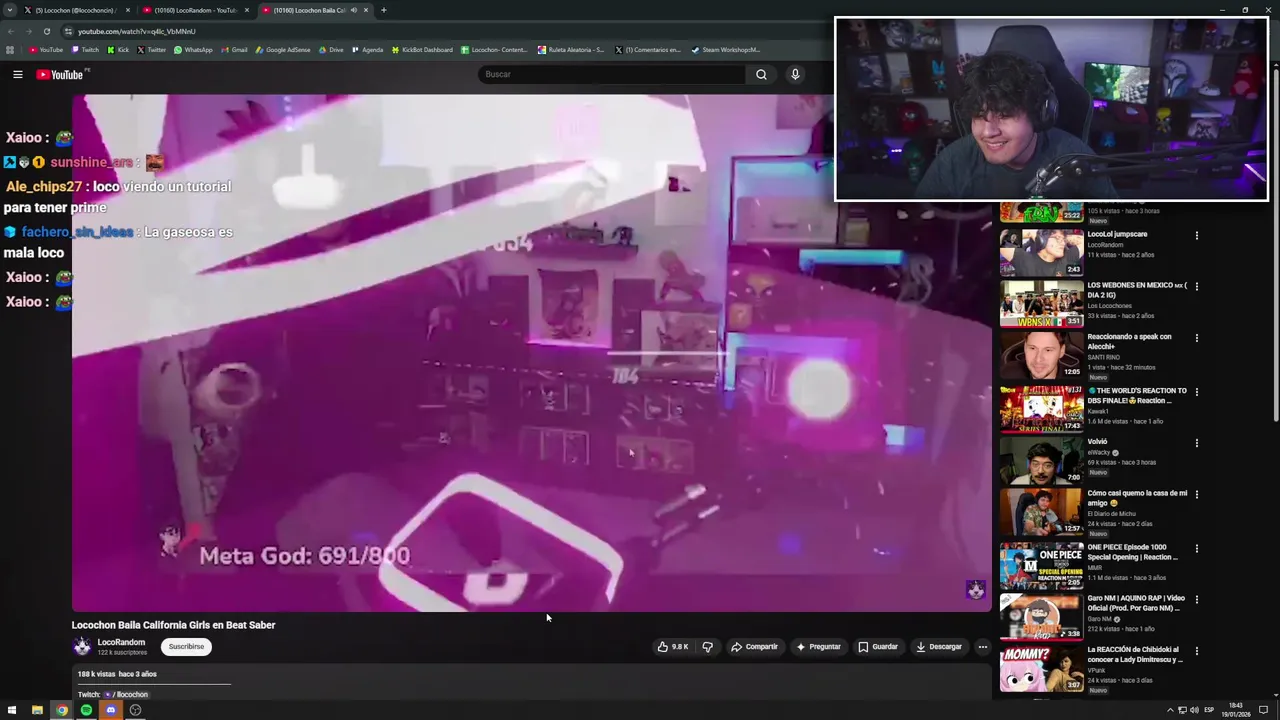Image resolution: width=1280 pixels, height=720 pixels.
Task: Open a new browser tab
Action: point(383,10)
